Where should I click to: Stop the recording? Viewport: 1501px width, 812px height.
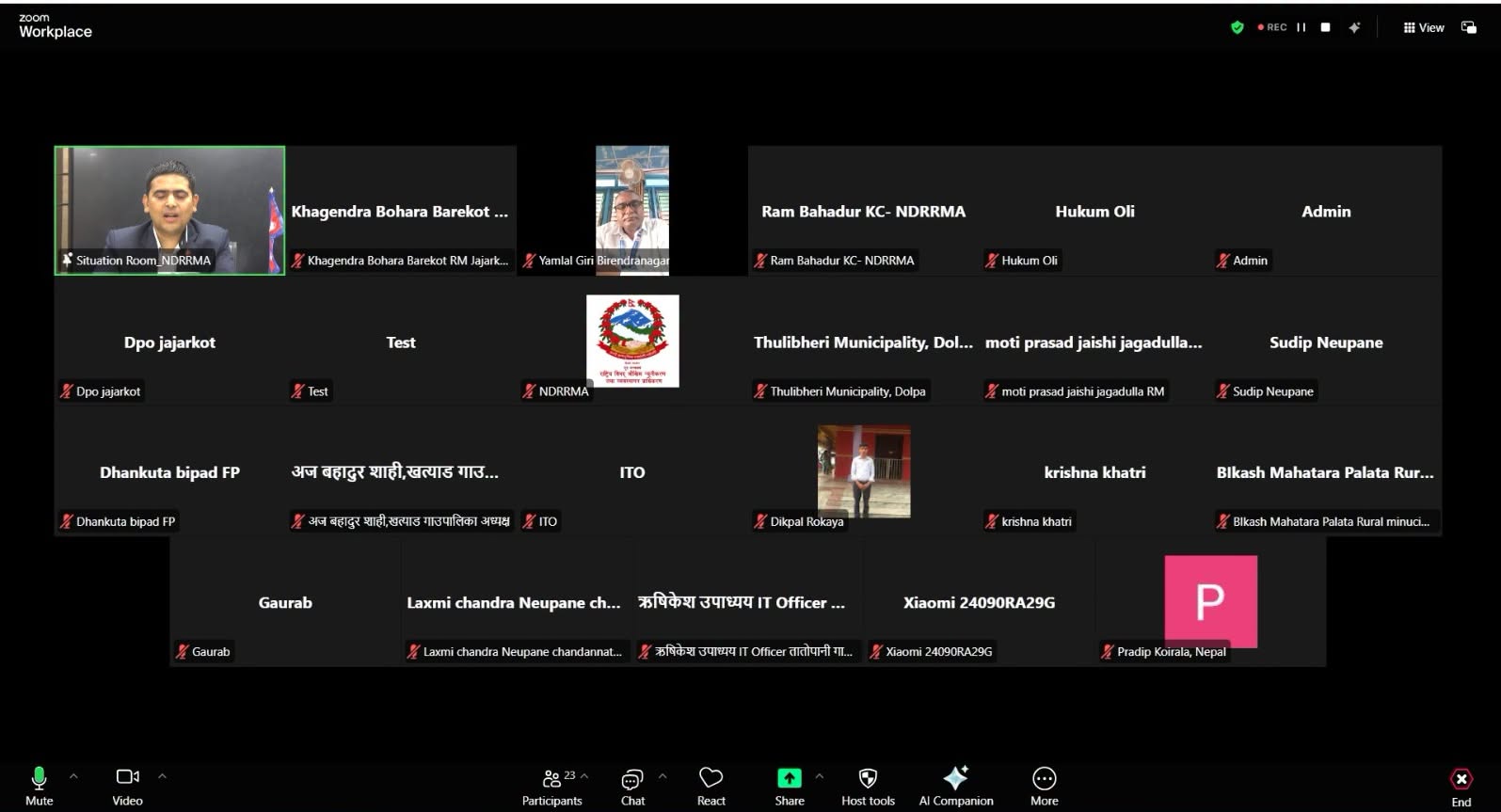pyautogui.click(x=1325, y=28)
